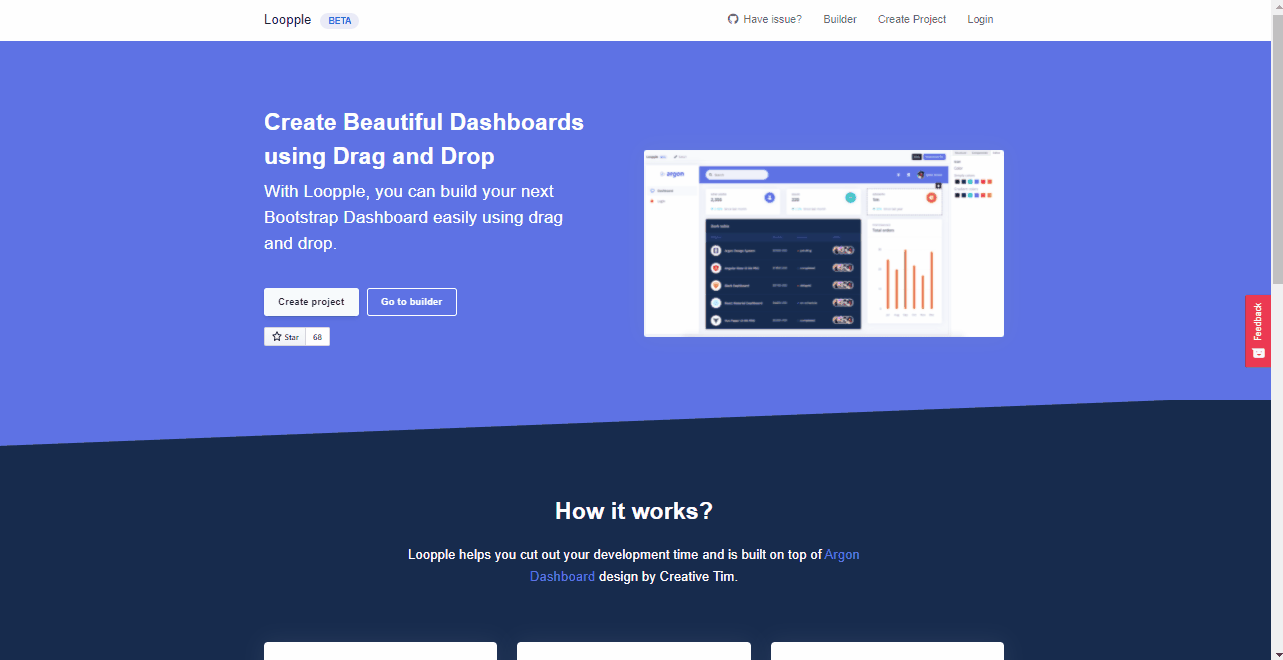
Task: Click the search magnifier icon in the preview
Action: pos(711,174)
